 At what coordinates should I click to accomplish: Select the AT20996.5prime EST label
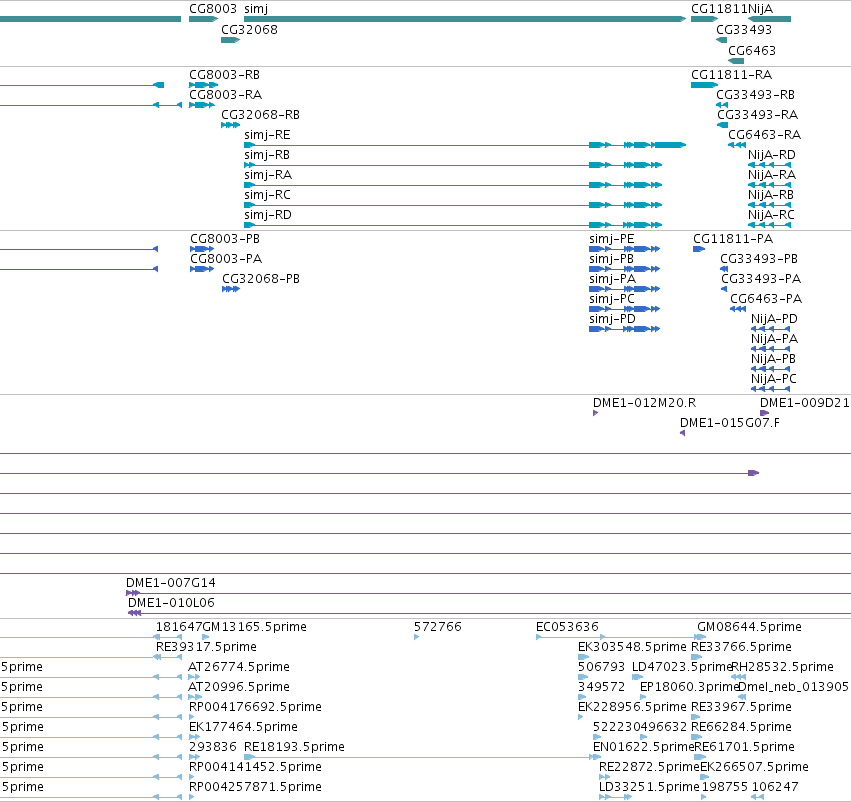click(x=239, y=688)
